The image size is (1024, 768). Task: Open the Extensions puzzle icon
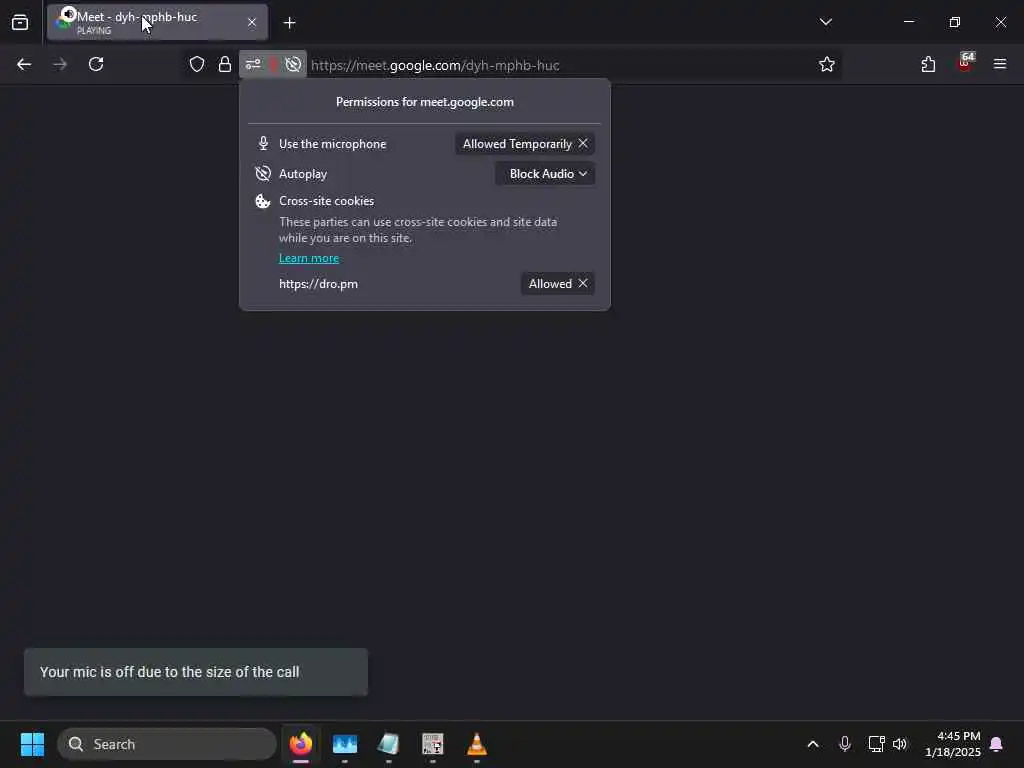(928, 64)
